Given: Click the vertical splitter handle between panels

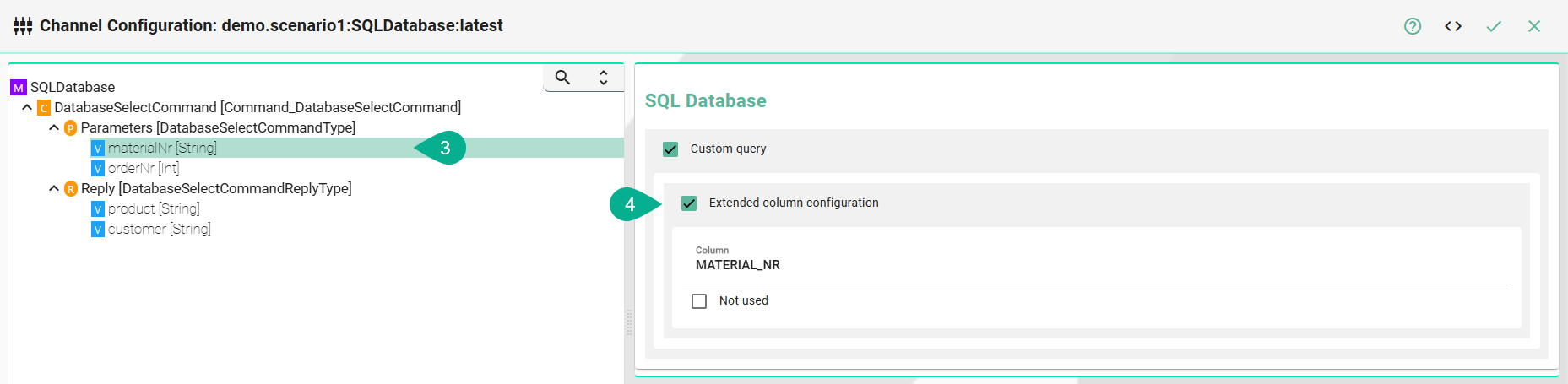Looking at the screenshot, I should (629, 322).
